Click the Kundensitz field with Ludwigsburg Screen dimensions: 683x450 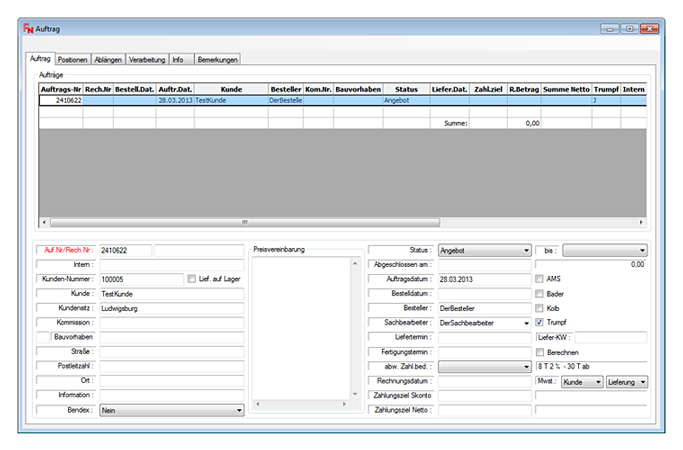point(172,308)
